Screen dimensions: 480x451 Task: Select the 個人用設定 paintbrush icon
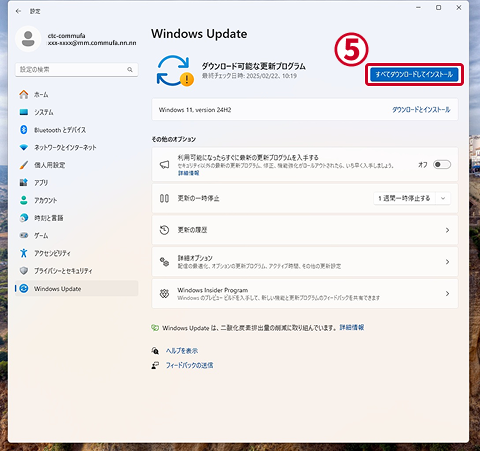[24, 165]
